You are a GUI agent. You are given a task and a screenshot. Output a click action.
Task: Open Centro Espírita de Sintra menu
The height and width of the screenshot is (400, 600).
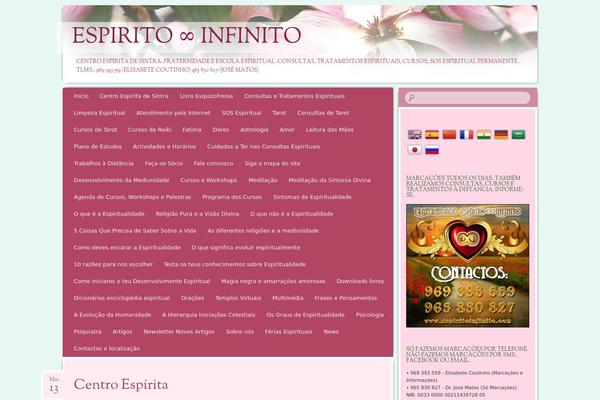[134, 96]
